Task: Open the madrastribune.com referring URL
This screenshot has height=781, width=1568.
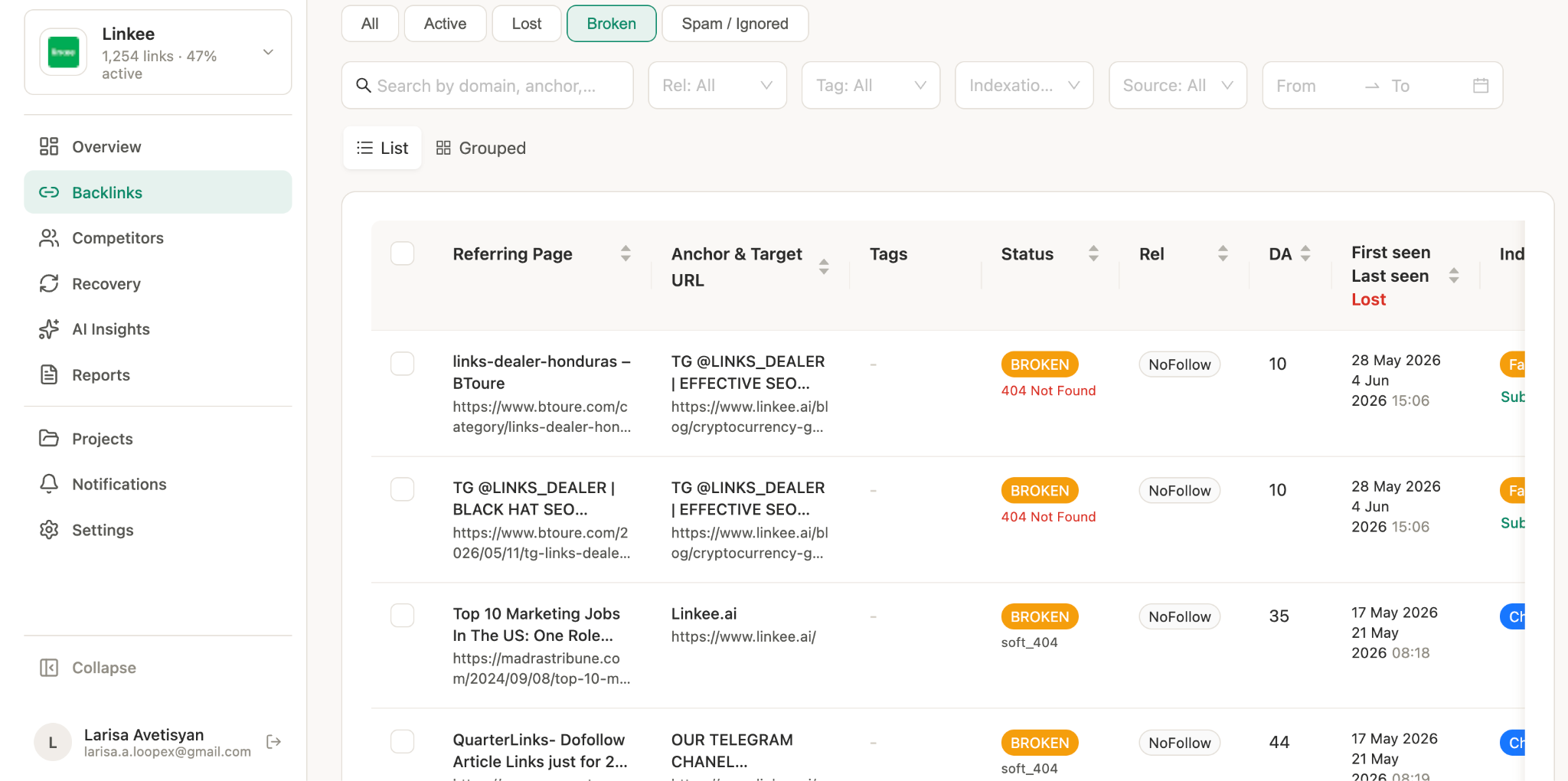Action: click(542, 668)
